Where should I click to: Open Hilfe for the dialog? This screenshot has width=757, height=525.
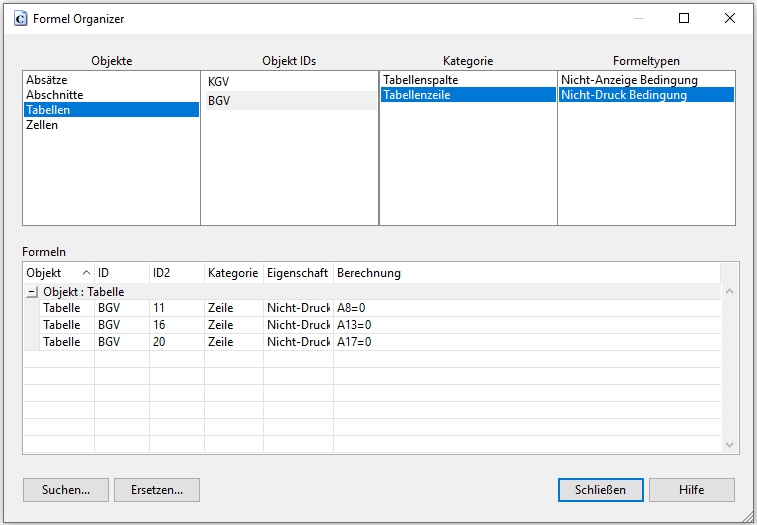click(x=692, y=490)
